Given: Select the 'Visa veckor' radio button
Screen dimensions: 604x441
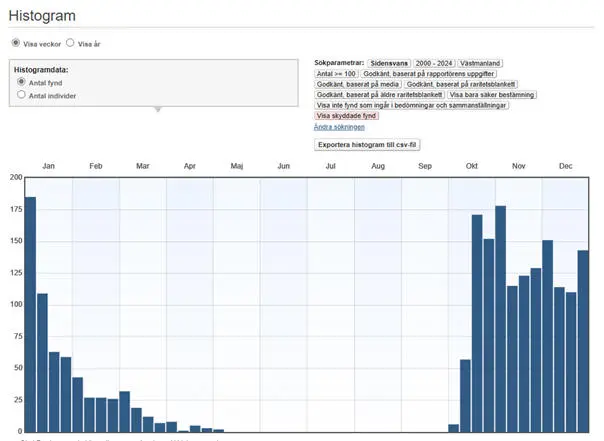Looking at the screenshot, I should click(16, 43).
